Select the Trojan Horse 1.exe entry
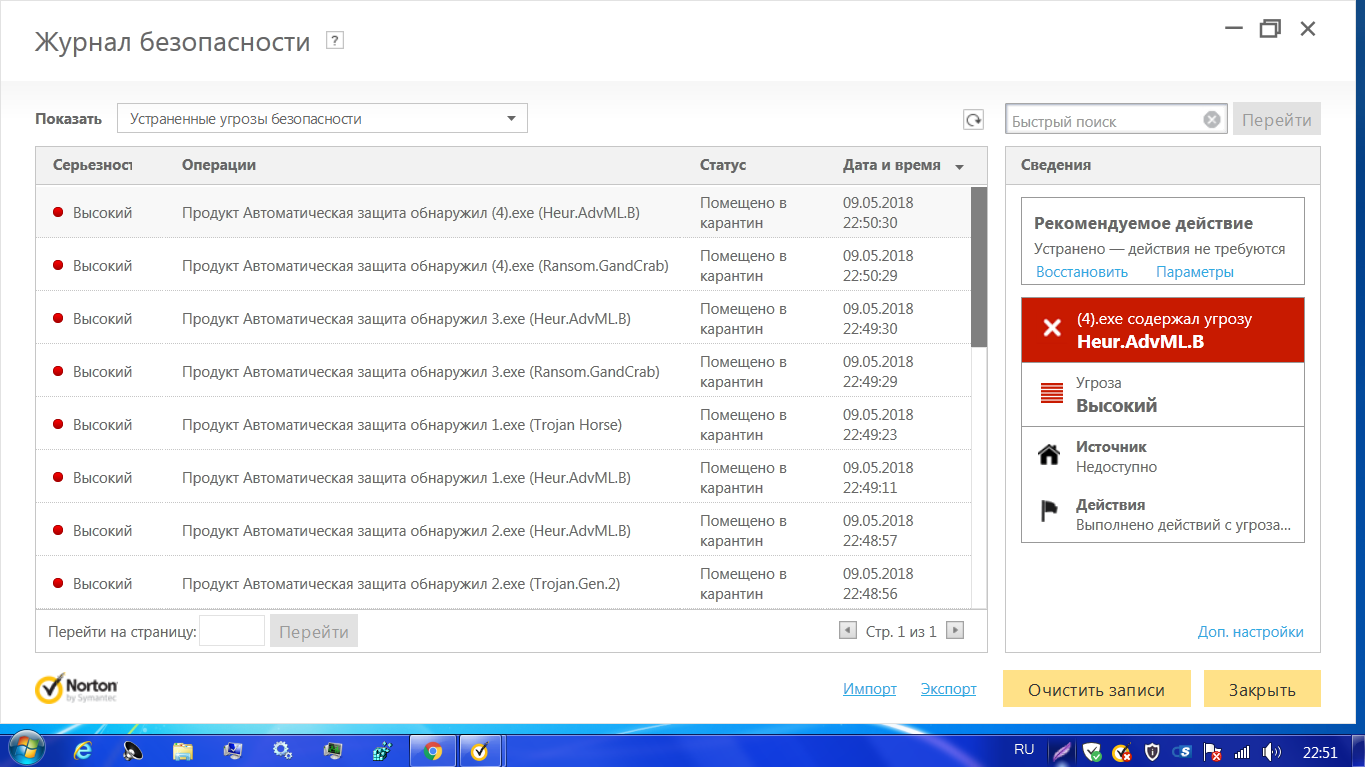 402,425
